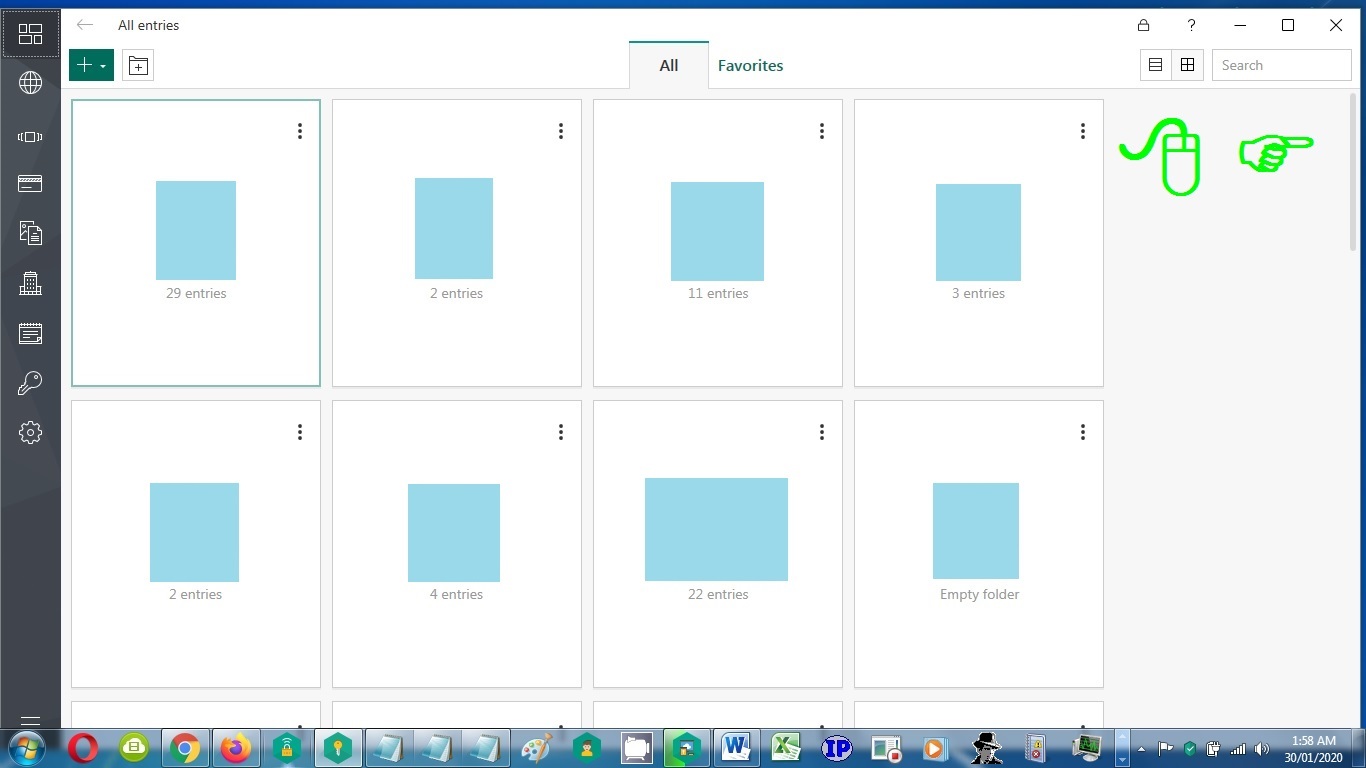Open the All entries dashboard sidebar icon
Screen dimensions: 1366x768
pyautogui.click(x=30, y=34)
